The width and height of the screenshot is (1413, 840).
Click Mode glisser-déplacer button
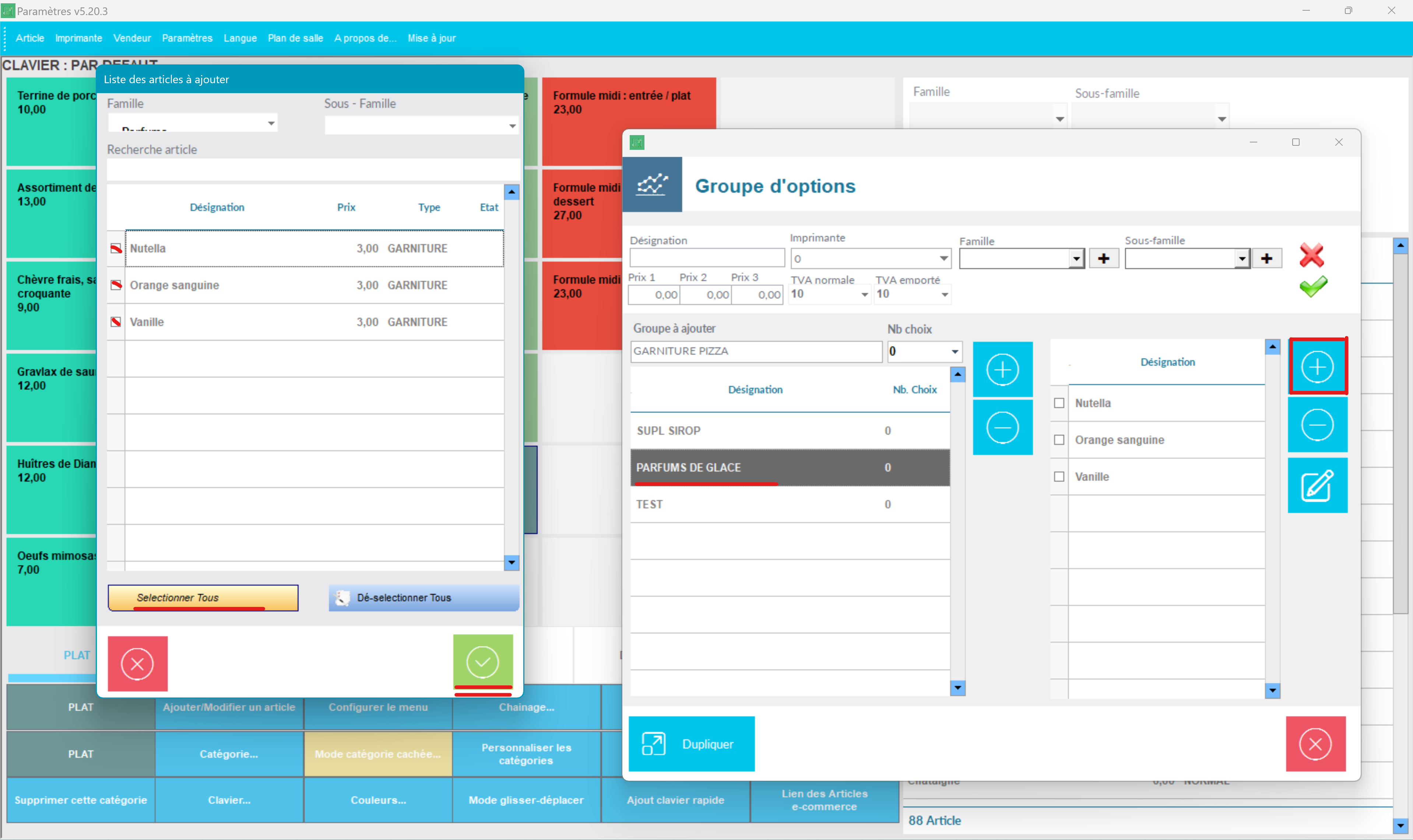[526, 800]
